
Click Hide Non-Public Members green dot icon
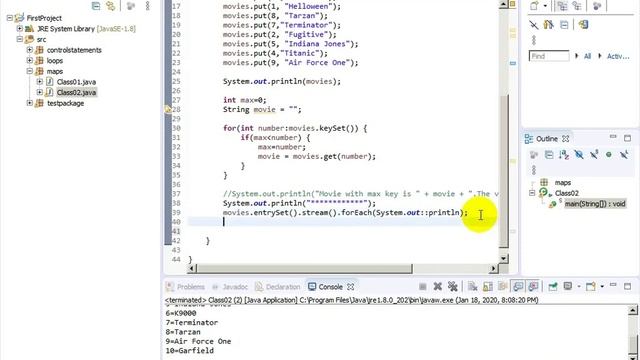pos(609,155)
